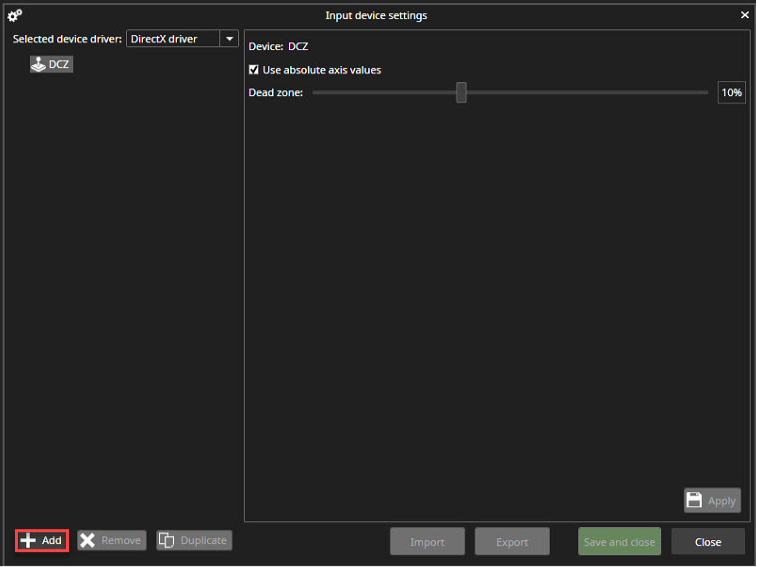Toggle the Use absolute axis values checkbox
The height and width of the screenshot is (567, 757).
click(254, 70)
